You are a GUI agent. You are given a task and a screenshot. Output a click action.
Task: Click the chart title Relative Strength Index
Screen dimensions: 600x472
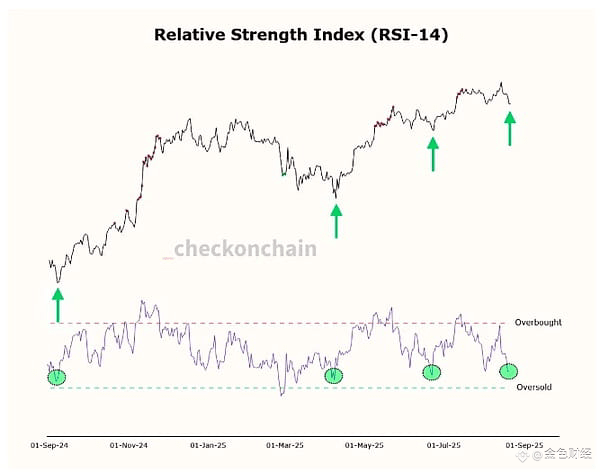point(301,35)
